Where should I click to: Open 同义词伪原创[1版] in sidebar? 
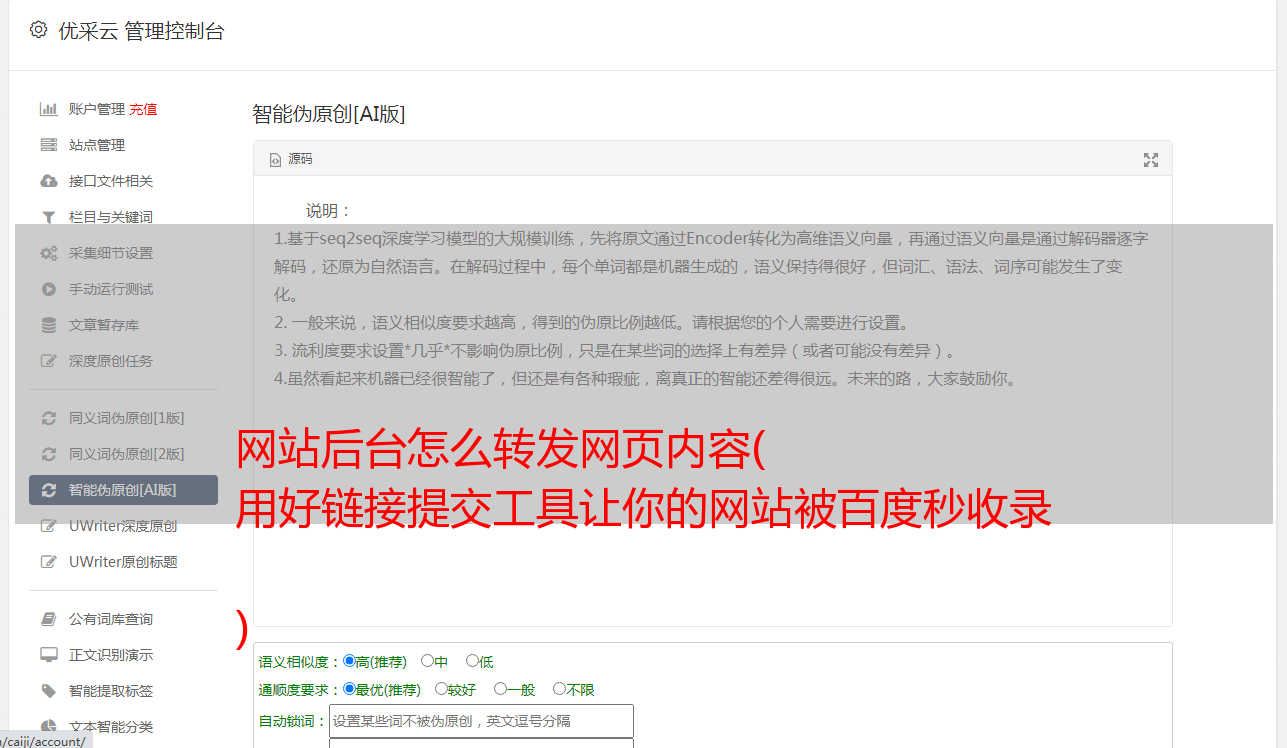(123, 418)
